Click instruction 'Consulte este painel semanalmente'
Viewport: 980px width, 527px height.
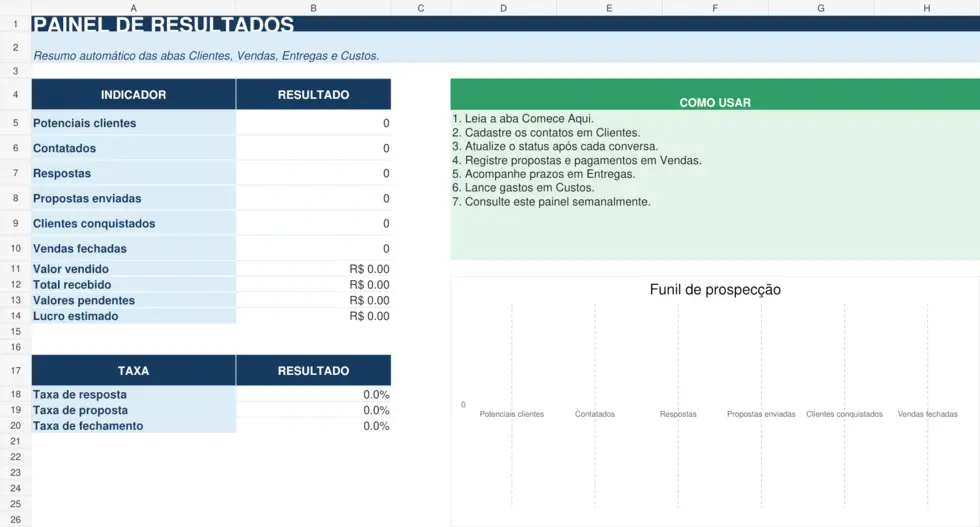point(551,201)
